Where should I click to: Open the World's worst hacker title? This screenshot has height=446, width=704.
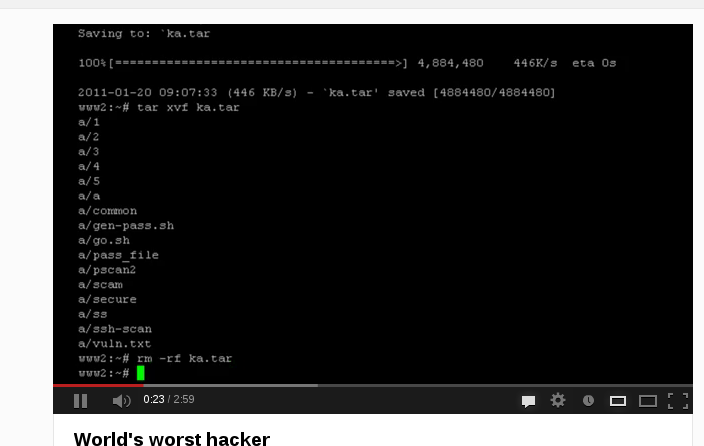point(172,438)
